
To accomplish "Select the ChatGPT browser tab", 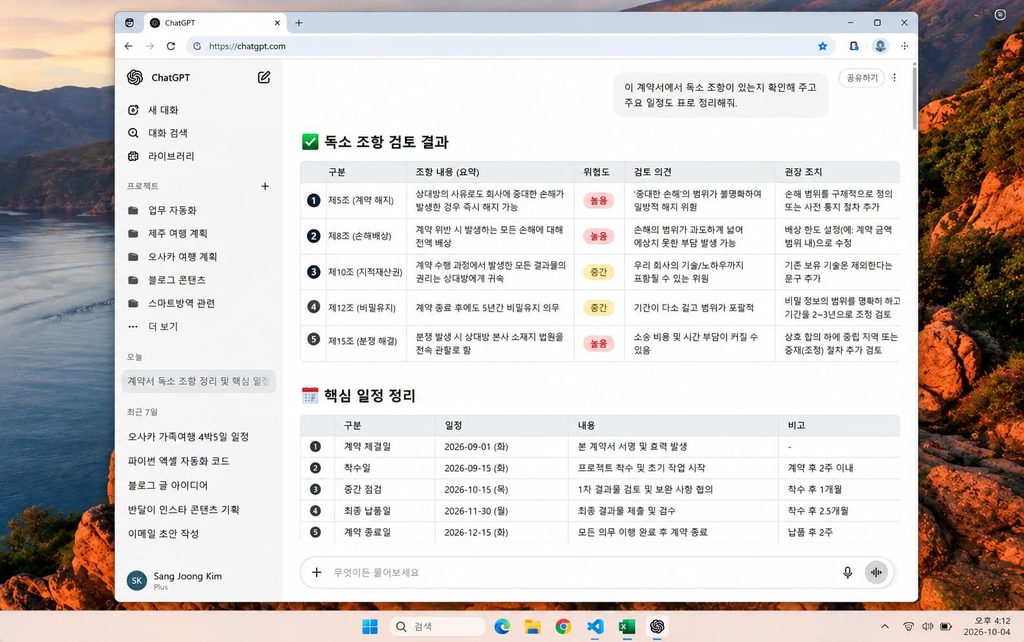I will [x=216, y=23].
